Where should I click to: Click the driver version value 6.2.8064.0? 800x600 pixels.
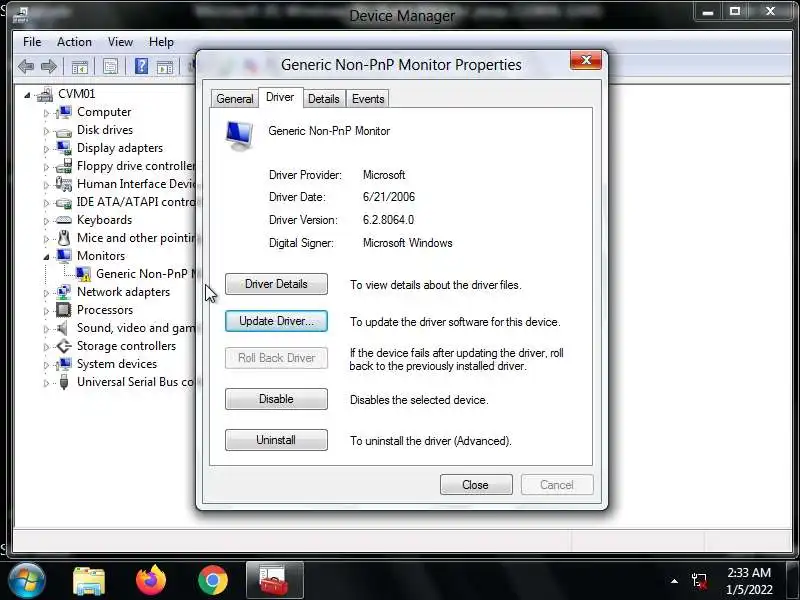tap(388, 220)
